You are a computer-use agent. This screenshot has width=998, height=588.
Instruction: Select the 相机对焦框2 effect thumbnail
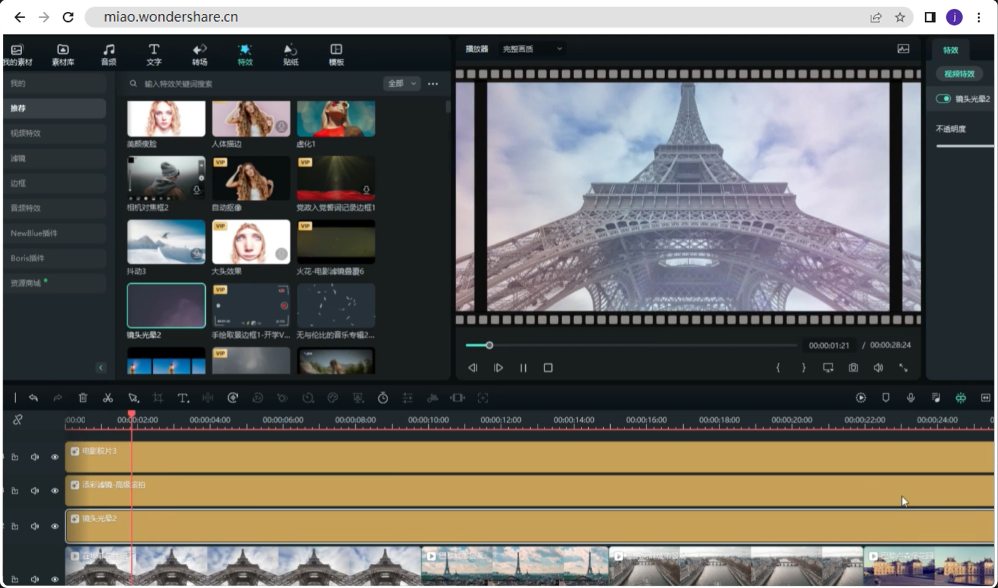point(166,178)
